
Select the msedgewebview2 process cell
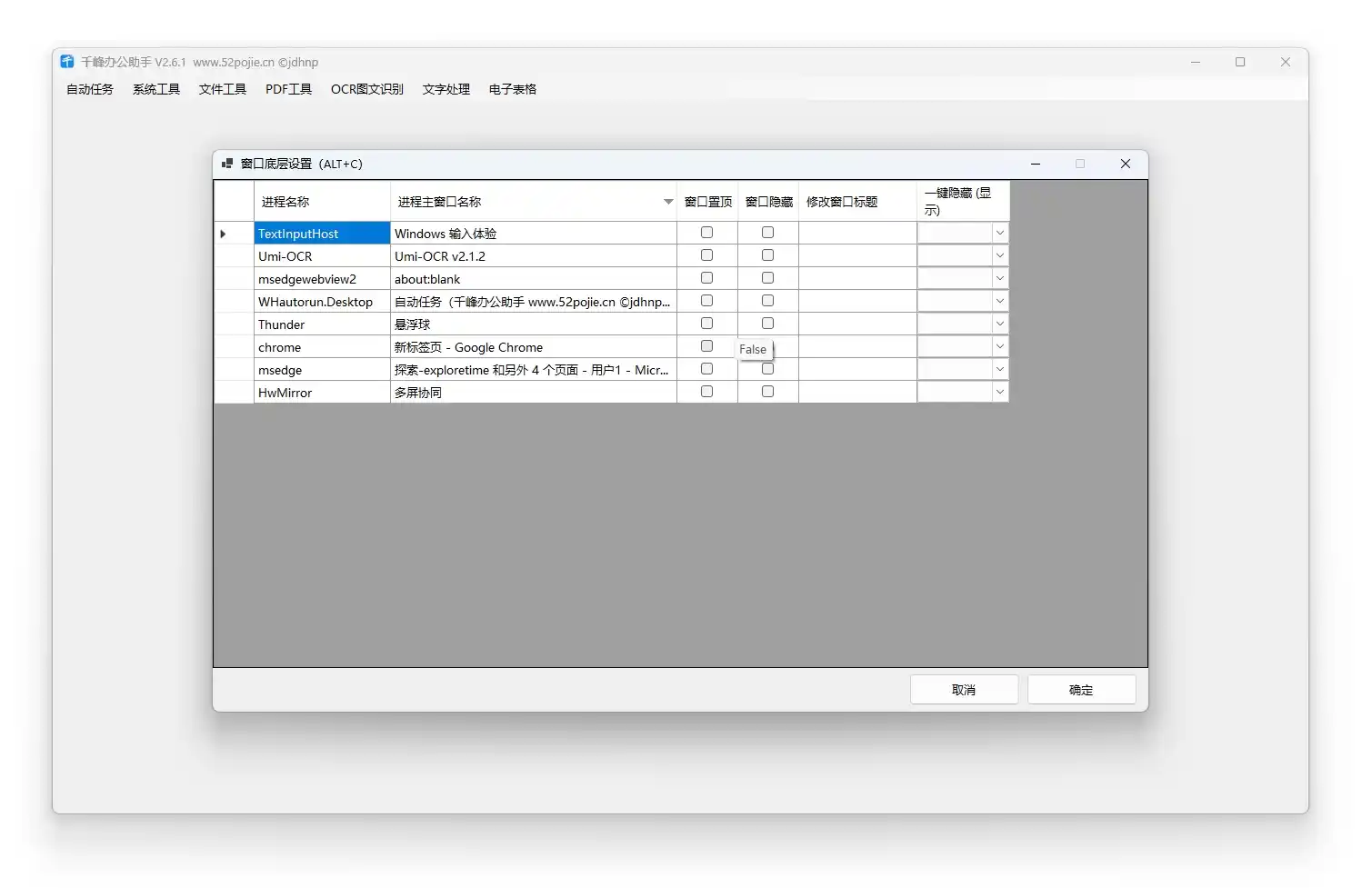(x=322, y=279)
